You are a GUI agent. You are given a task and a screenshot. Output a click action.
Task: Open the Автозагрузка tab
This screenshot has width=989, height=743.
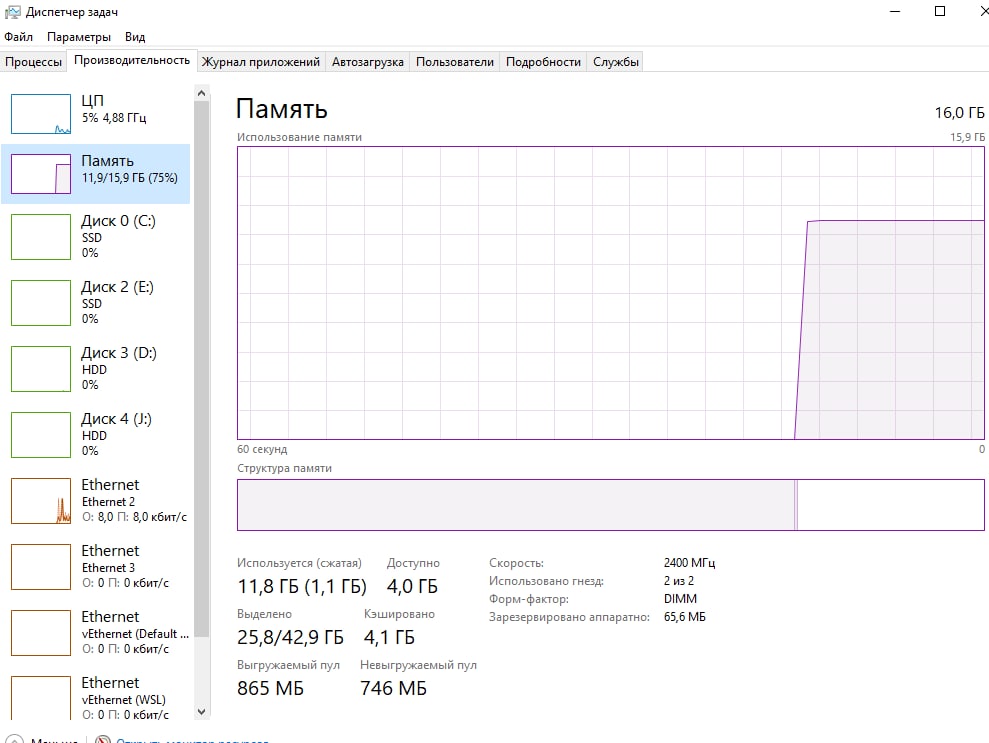pos(368,62)
